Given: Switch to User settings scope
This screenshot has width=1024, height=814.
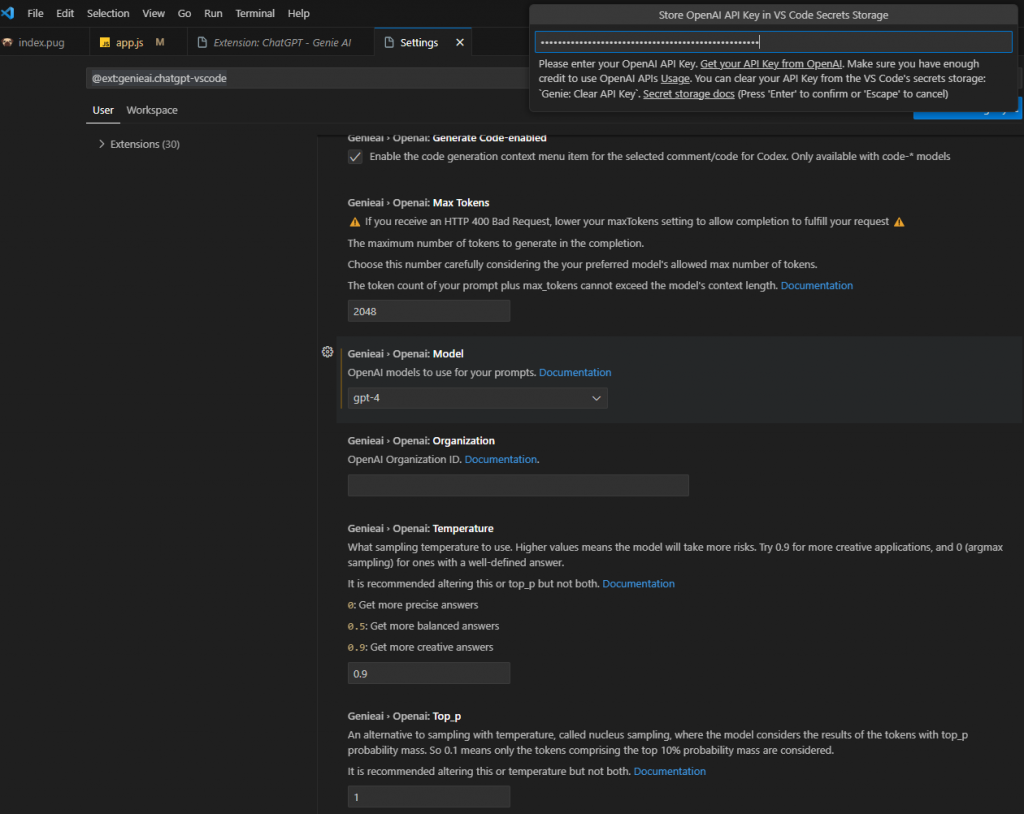Looking at the screenshot, I should (103, 110).
